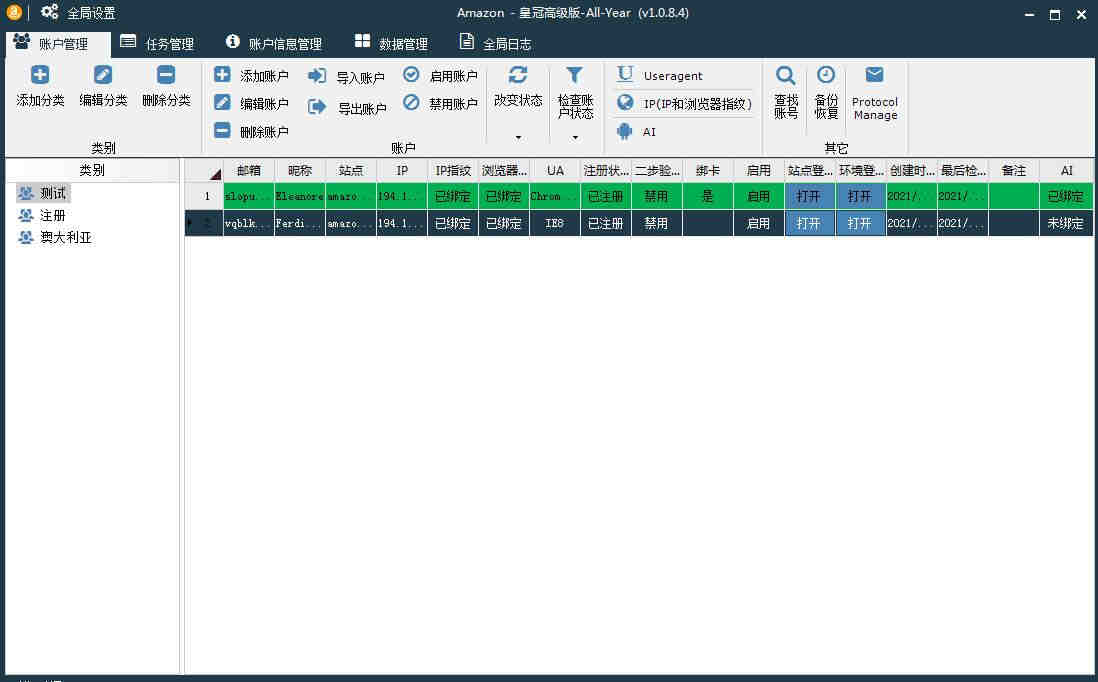
Task: Click the UA column header
Action: 555,170
